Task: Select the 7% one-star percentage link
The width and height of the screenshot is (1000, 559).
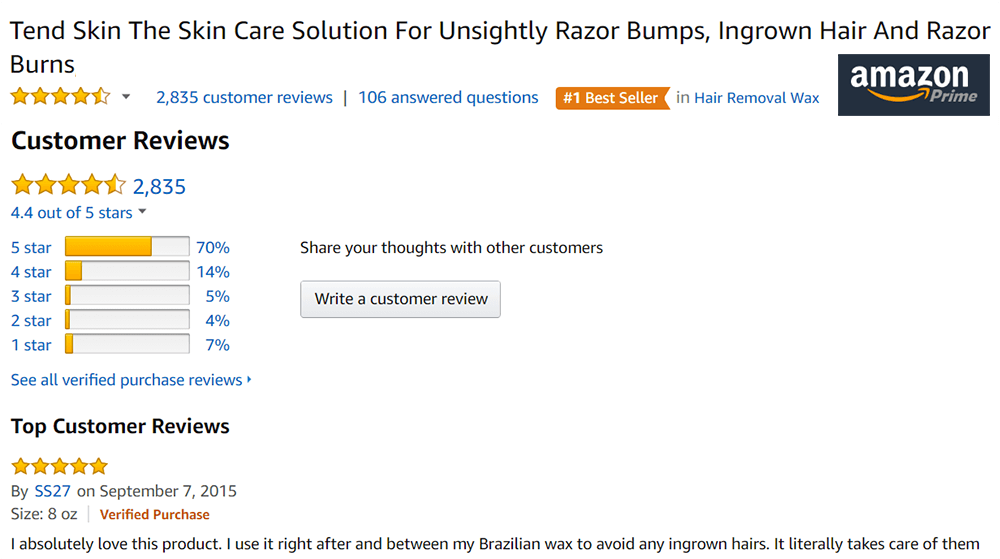Action: coord(217,345)
